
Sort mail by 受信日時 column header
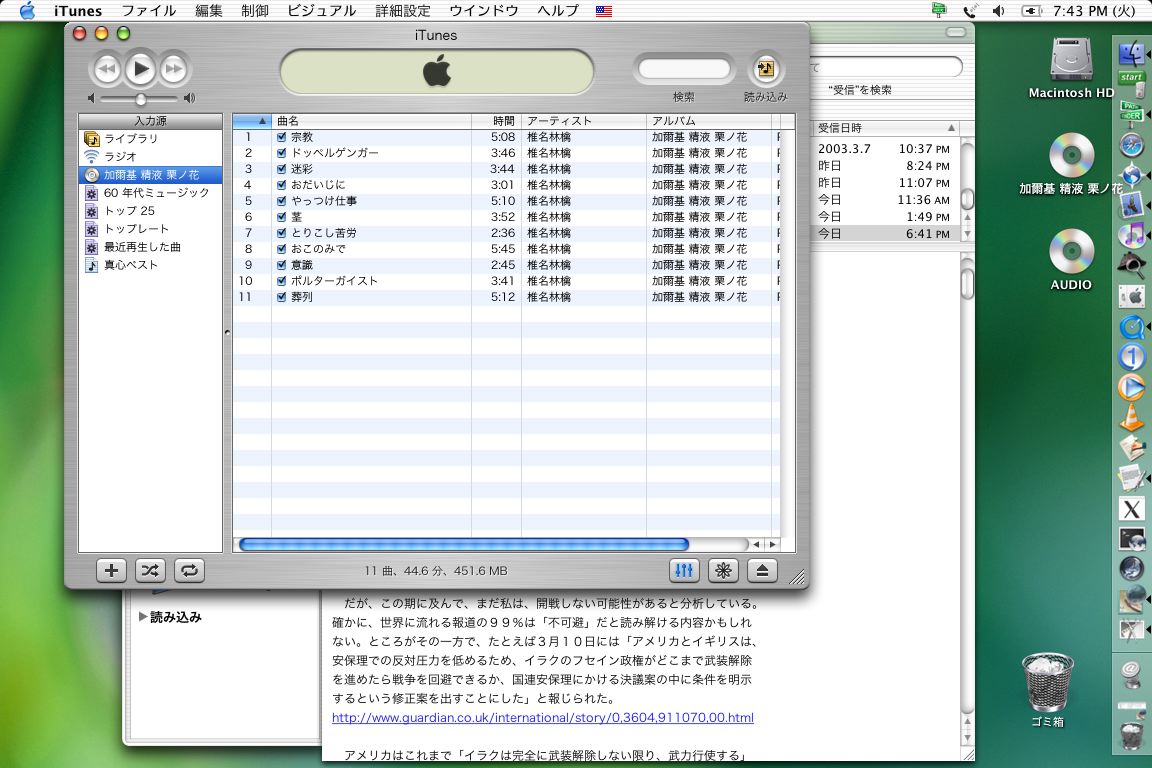coord(885,128)
